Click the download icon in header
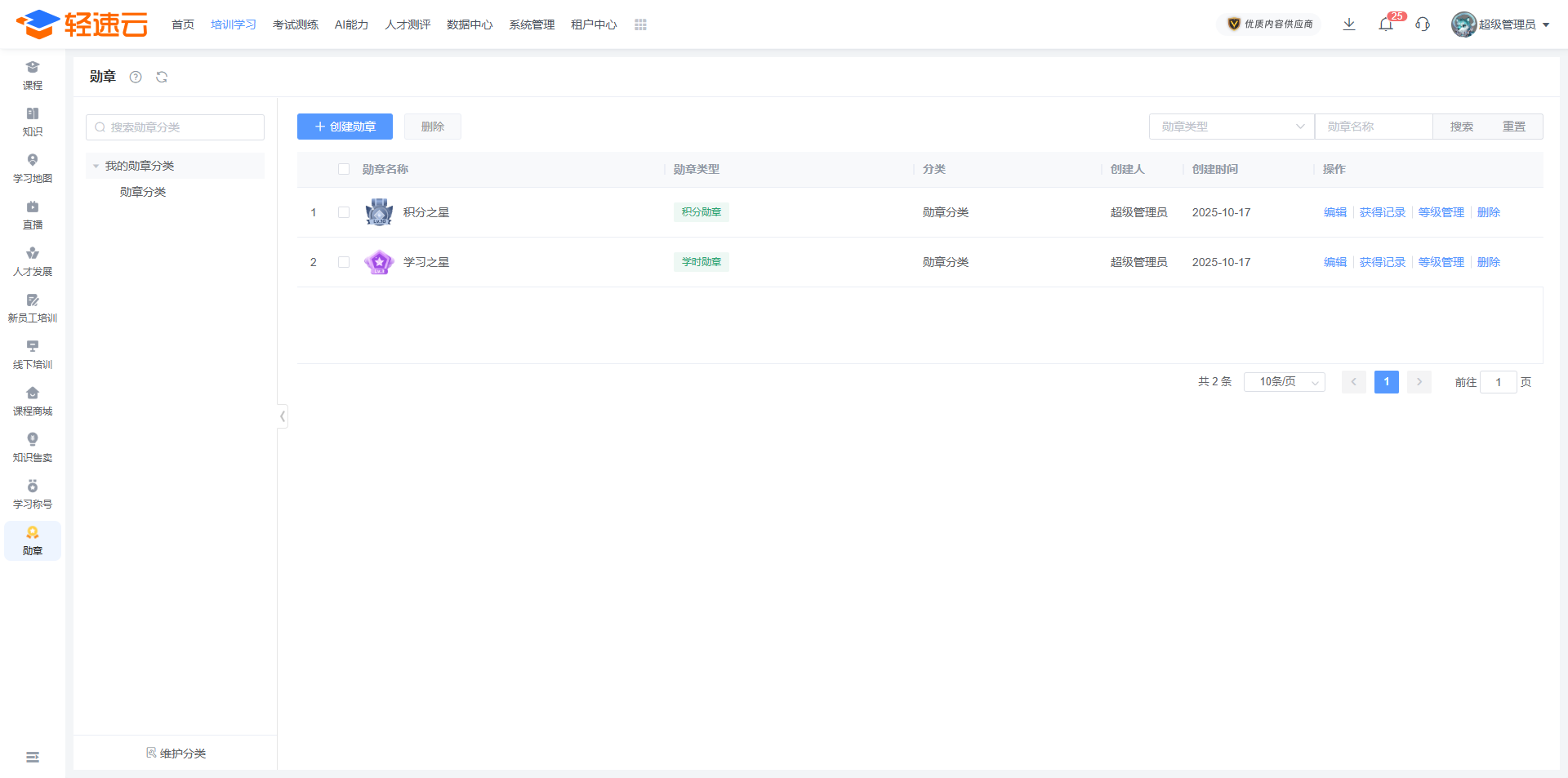 click(1349, 24)
